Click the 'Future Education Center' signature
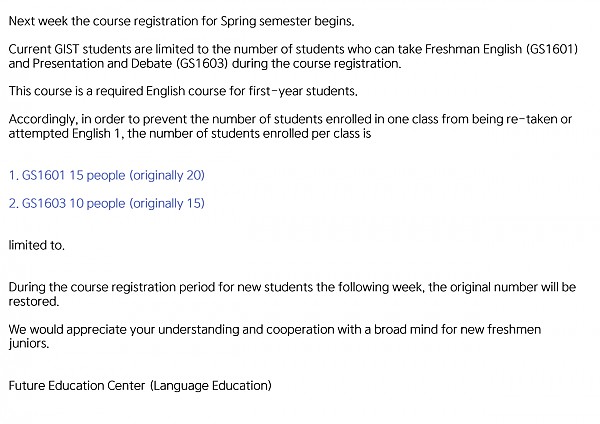 tap(76, 385)
